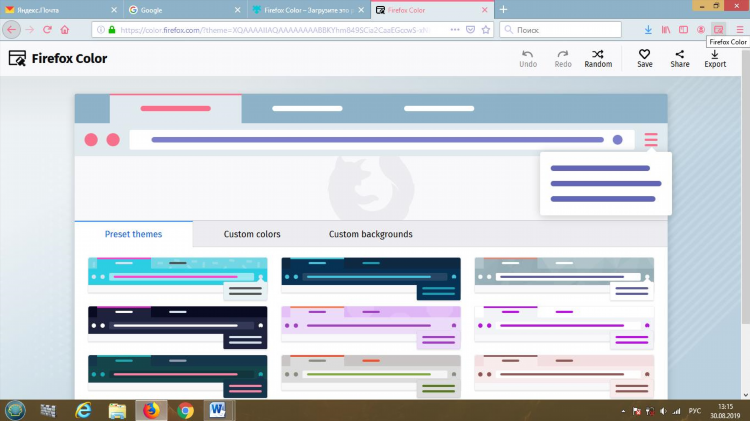
Task: Generate a Random theme
Action: (598, 58)
